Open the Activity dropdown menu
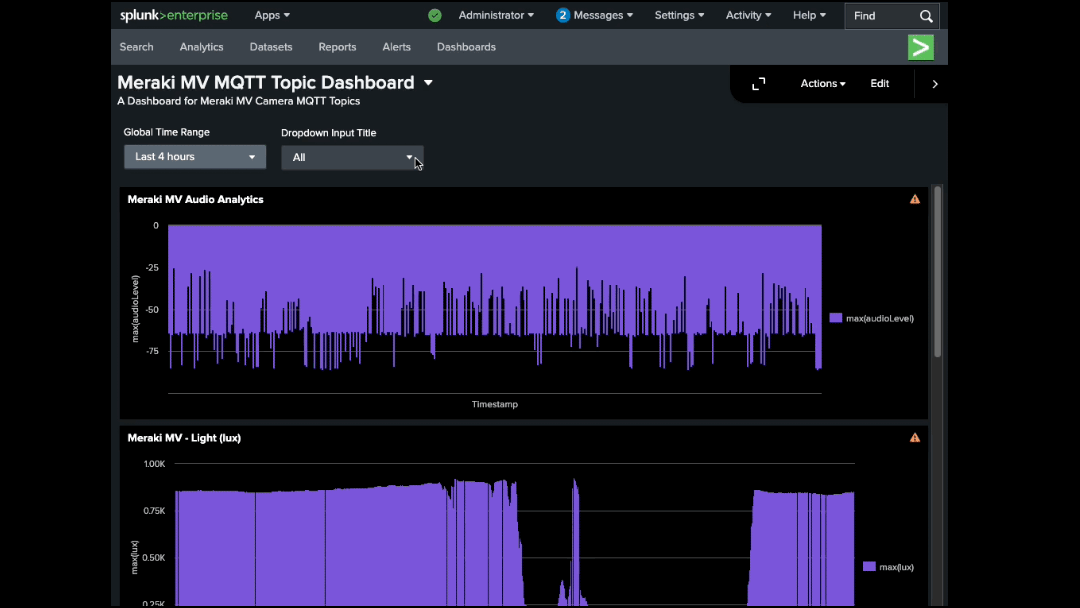 click(x=748, y=15)
